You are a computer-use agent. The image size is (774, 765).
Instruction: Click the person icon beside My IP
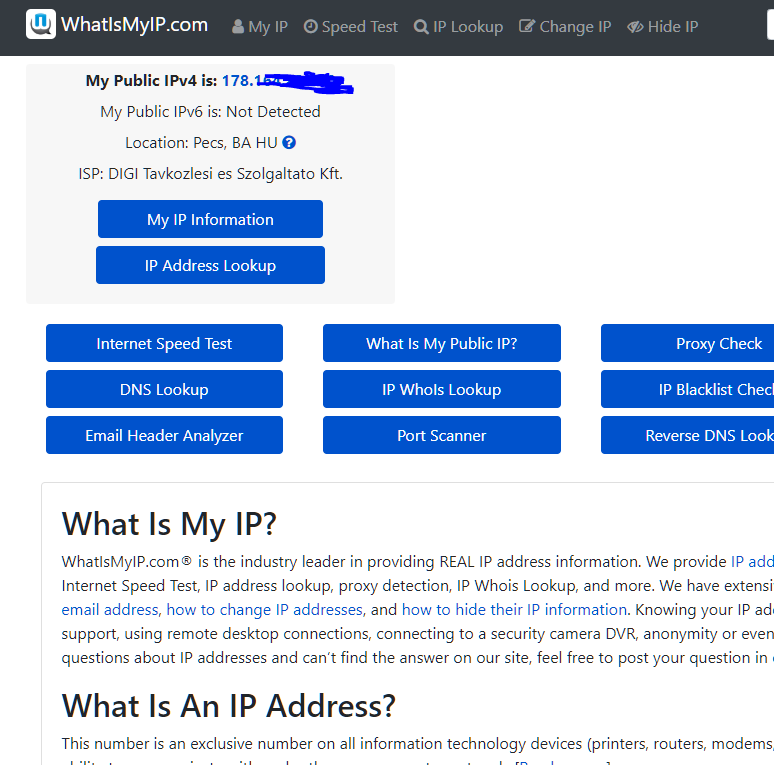point(238,27)
